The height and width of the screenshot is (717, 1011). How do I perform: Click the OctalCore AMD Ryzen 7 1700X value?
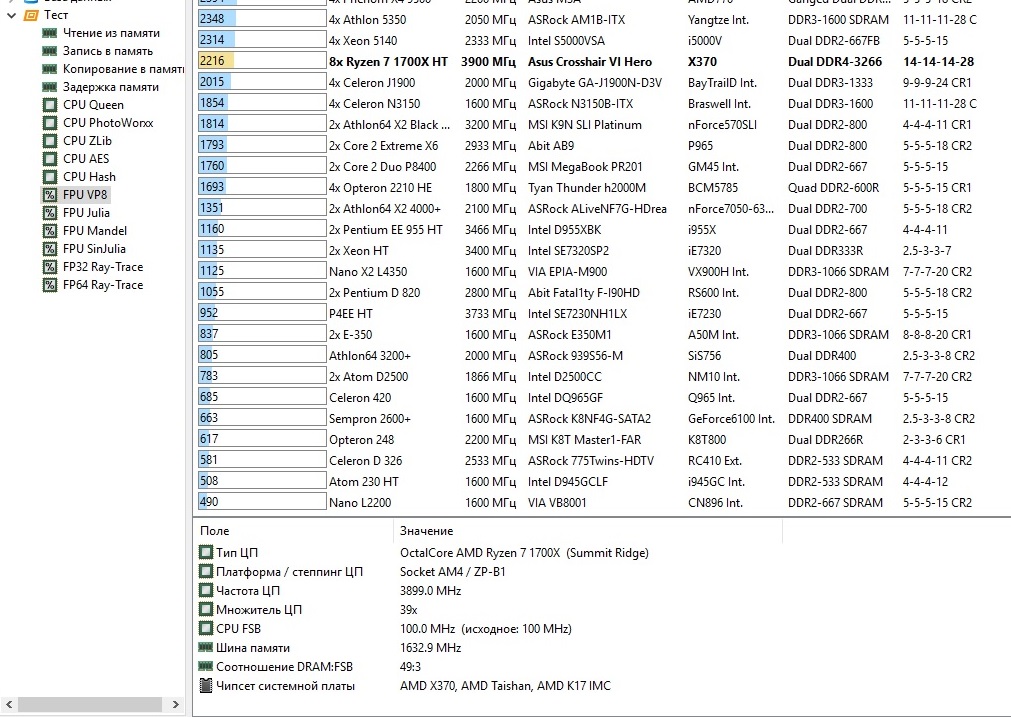point(524,553)
